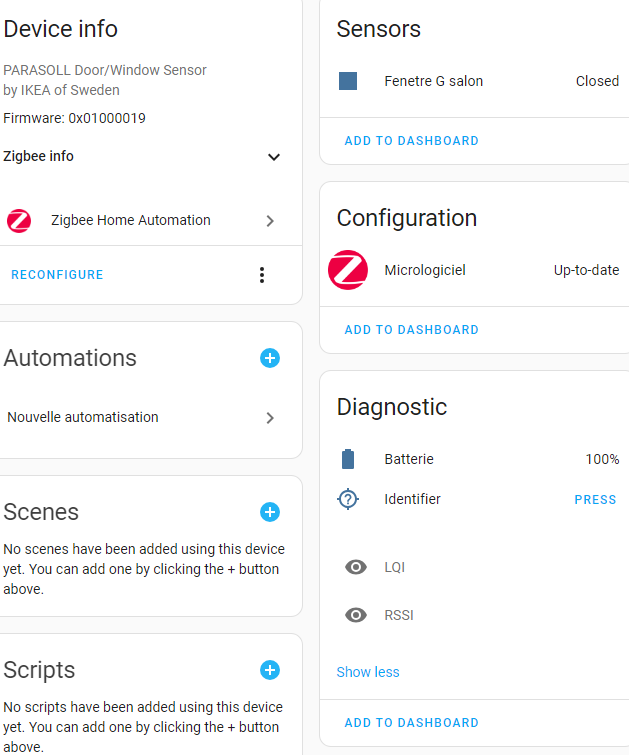
Task: Click the Zigbee Home Automation label
Action: [131, 220]
